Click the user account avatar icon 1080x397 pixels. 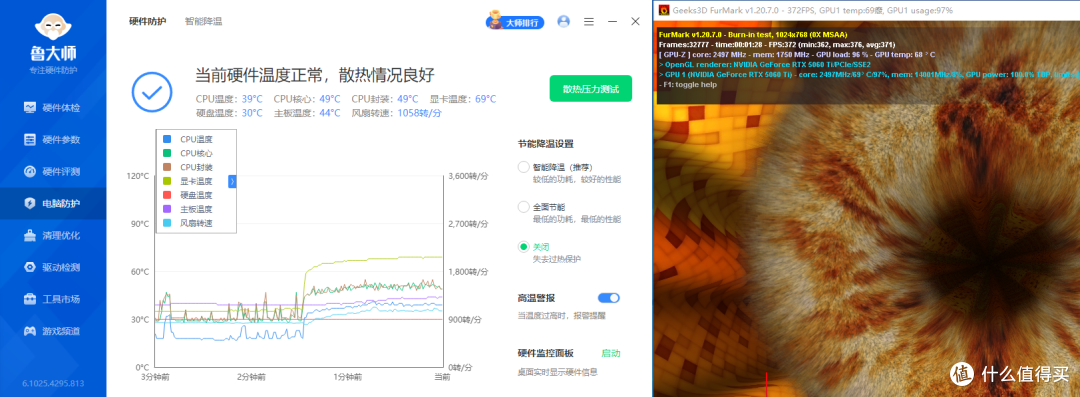(x=563, y=21)
